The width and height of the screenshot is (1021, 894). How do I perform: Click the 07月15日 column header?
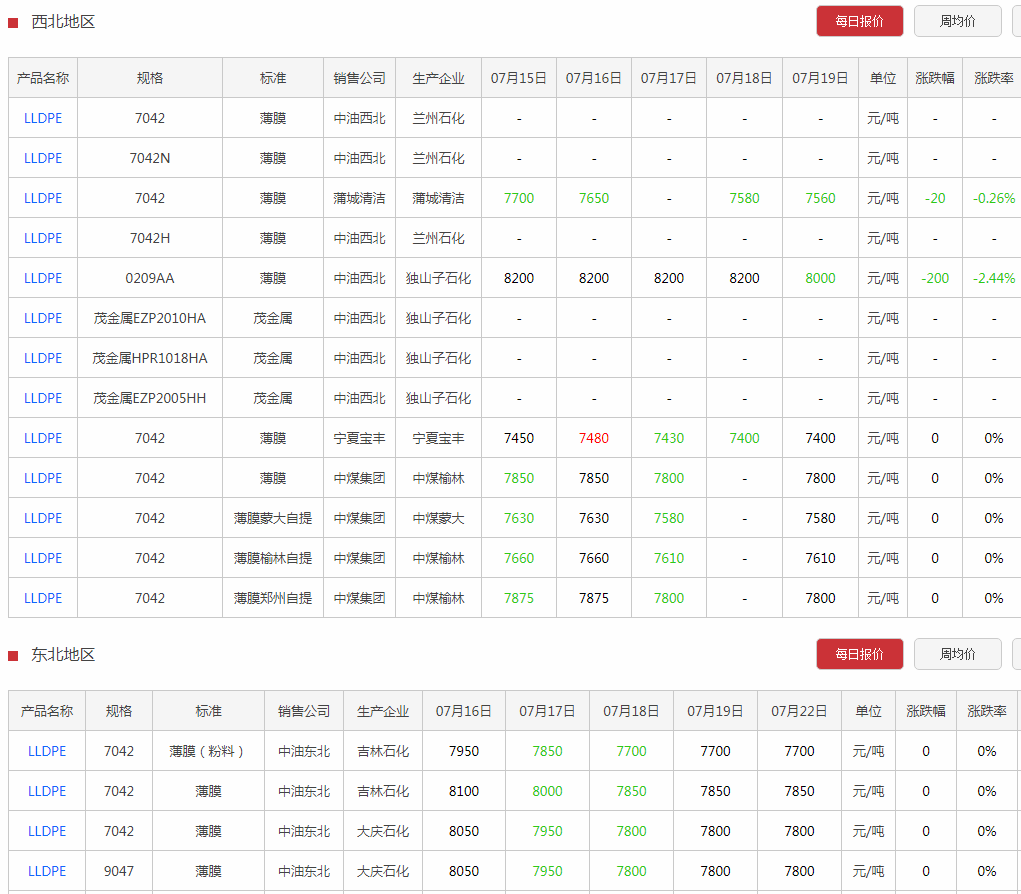click(x=519, y=78)
